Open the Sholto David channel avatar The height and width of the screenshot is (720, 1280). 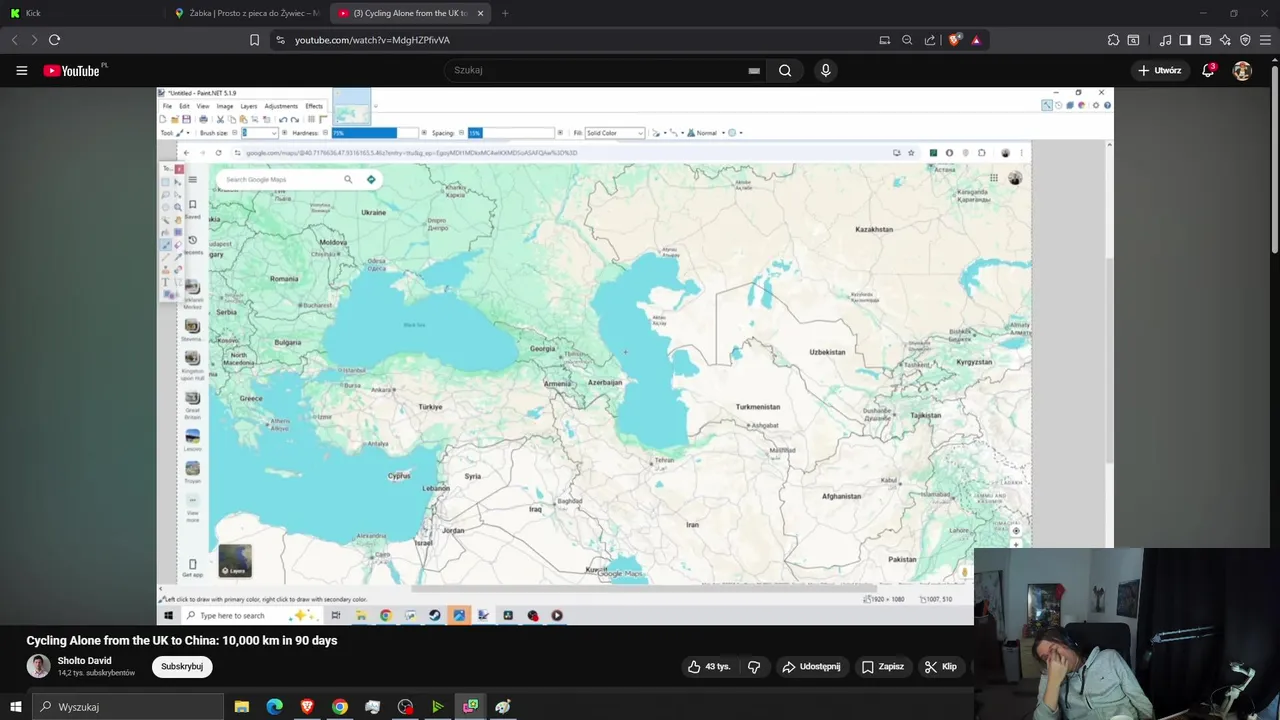click(38, 666)
